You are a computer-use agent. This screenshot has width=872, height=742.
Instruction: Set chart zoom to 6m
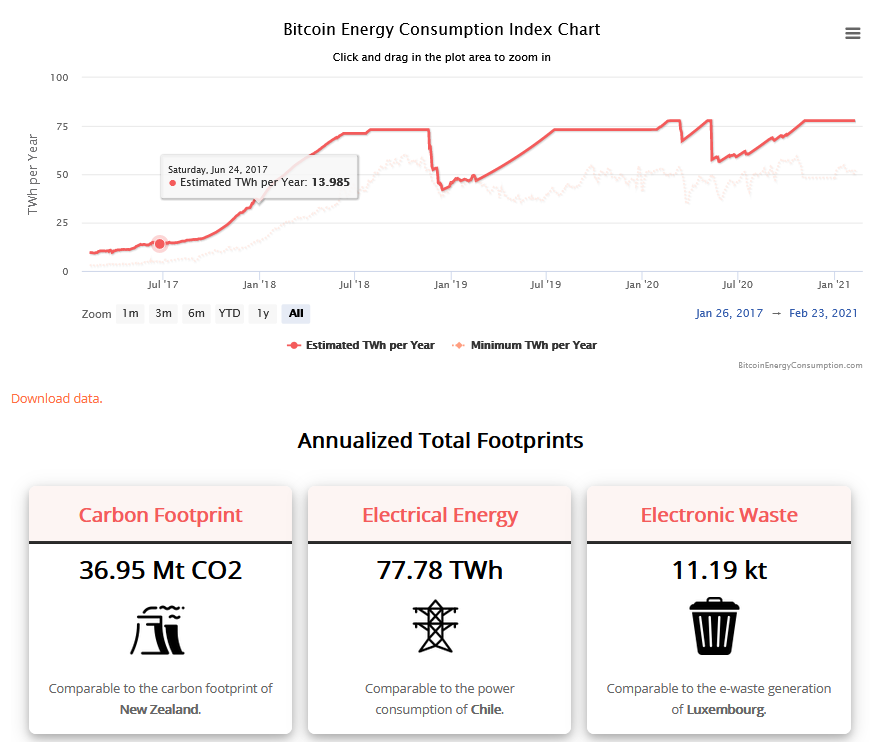[196, 314]
